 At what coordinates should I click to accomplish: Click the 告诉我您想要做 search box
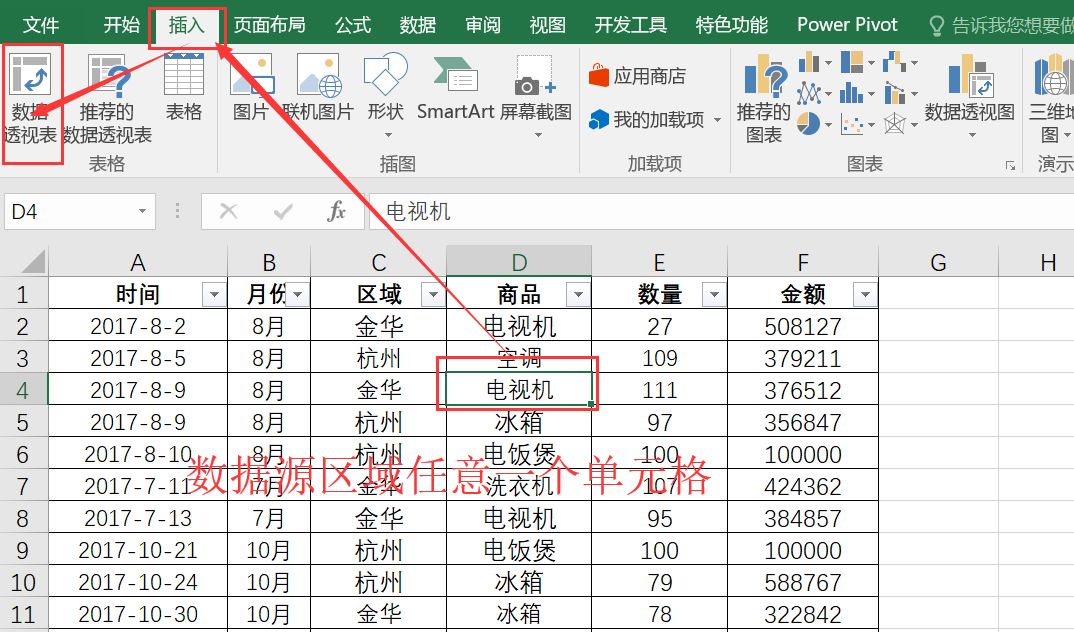pos(1001,25)
